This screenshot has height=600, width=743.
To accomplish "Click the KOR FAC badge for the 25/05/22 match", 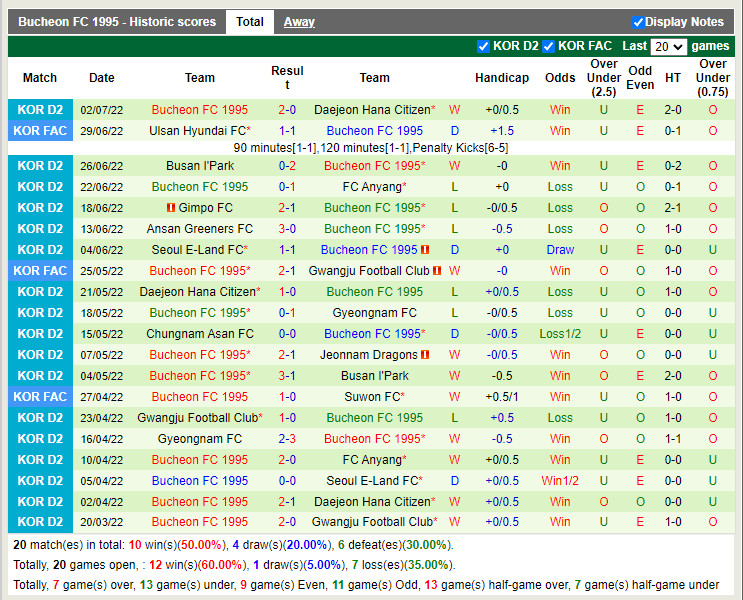I will coord(40,271).
